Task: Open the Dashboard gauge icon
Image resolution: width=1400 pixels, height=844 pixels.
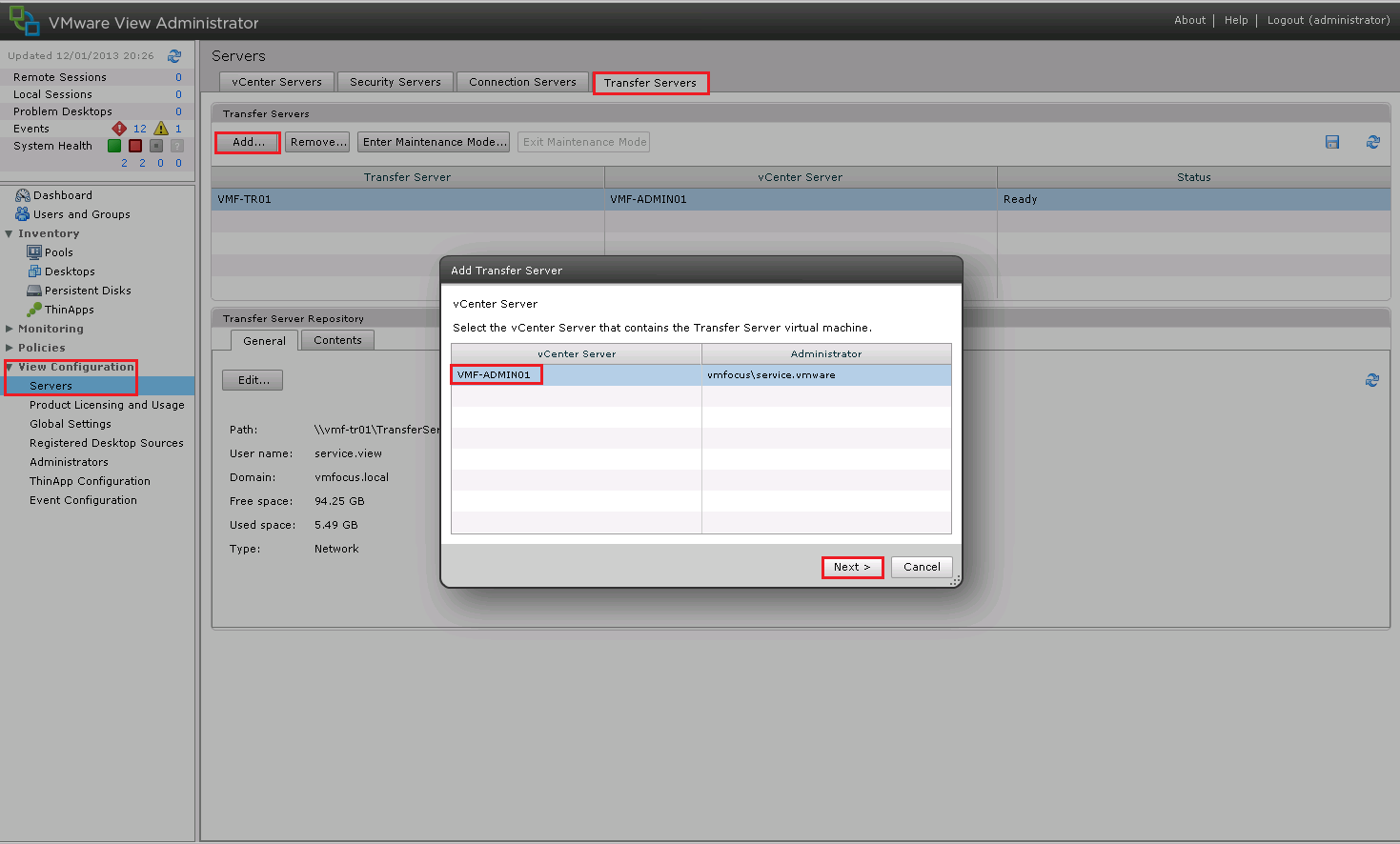Action: [x=23, y=195]
